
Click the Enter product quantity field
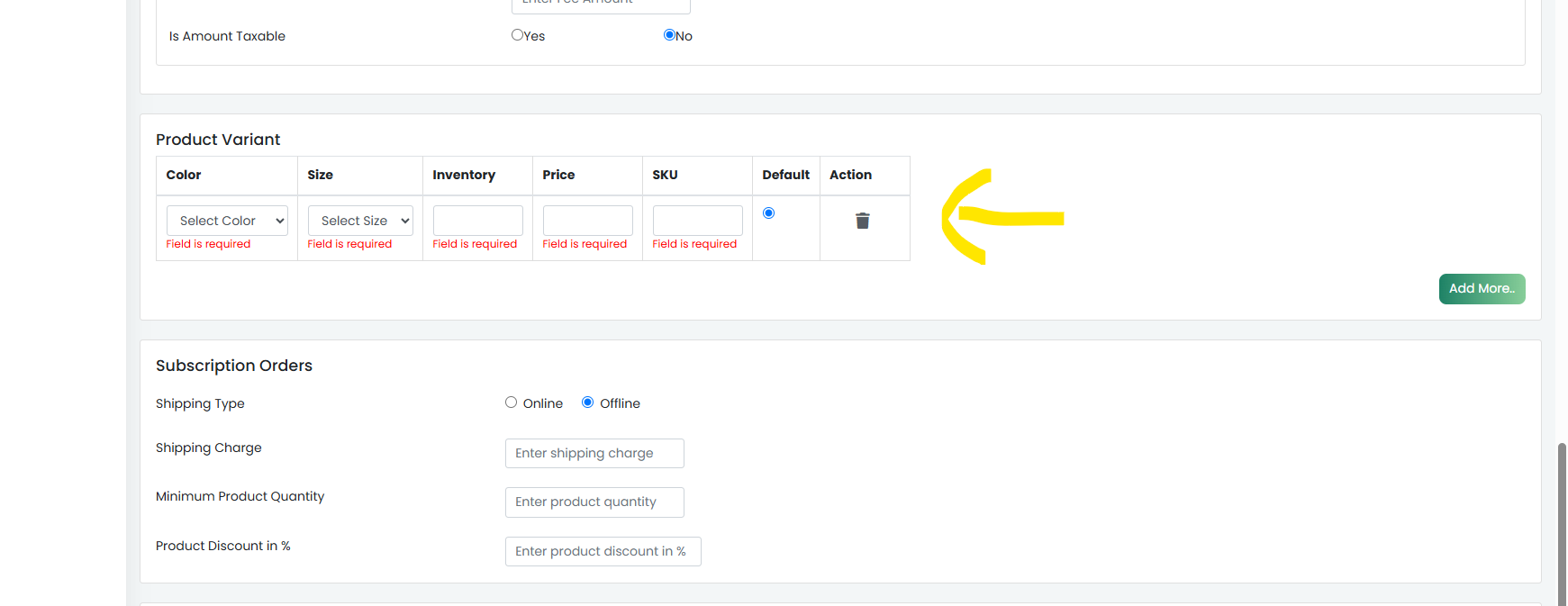click(594, 502)
